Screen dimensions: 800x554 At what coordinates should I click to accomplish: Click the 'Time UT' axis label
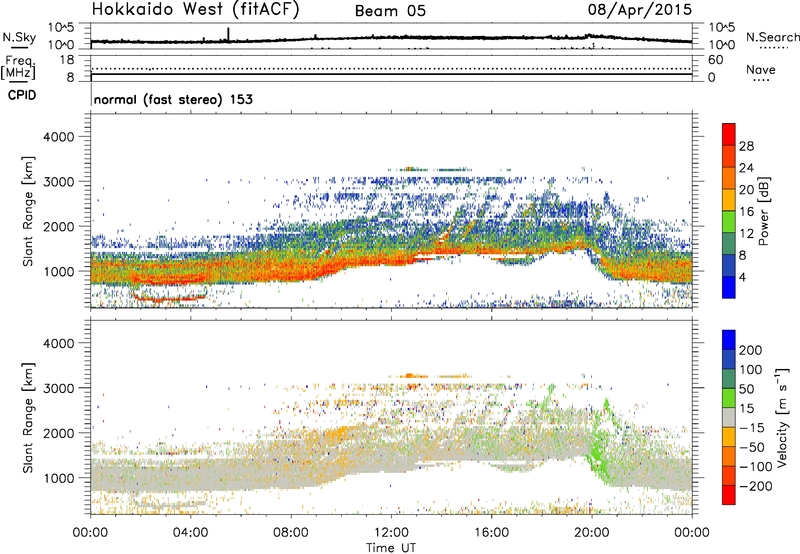(391, 548)
